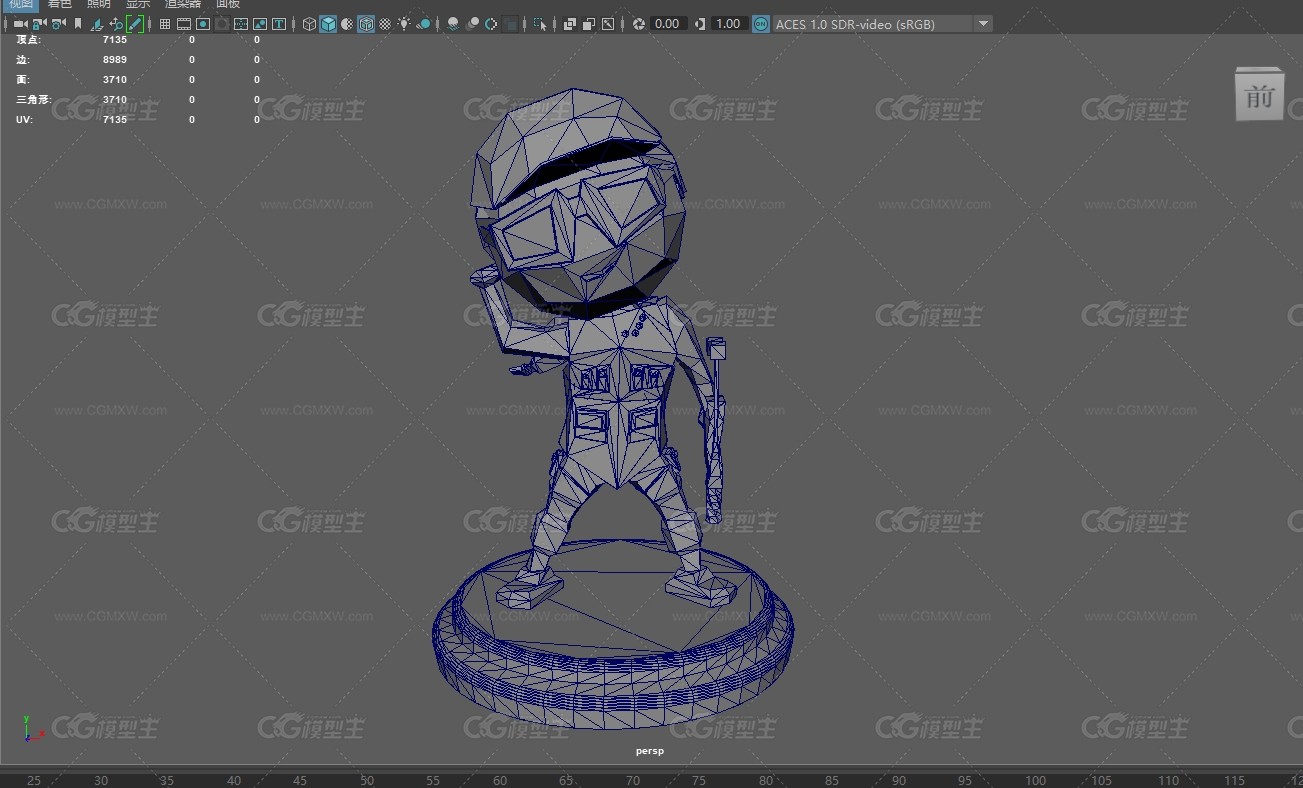
Task: Click the persp camera label
Action: tap(650, 751)
